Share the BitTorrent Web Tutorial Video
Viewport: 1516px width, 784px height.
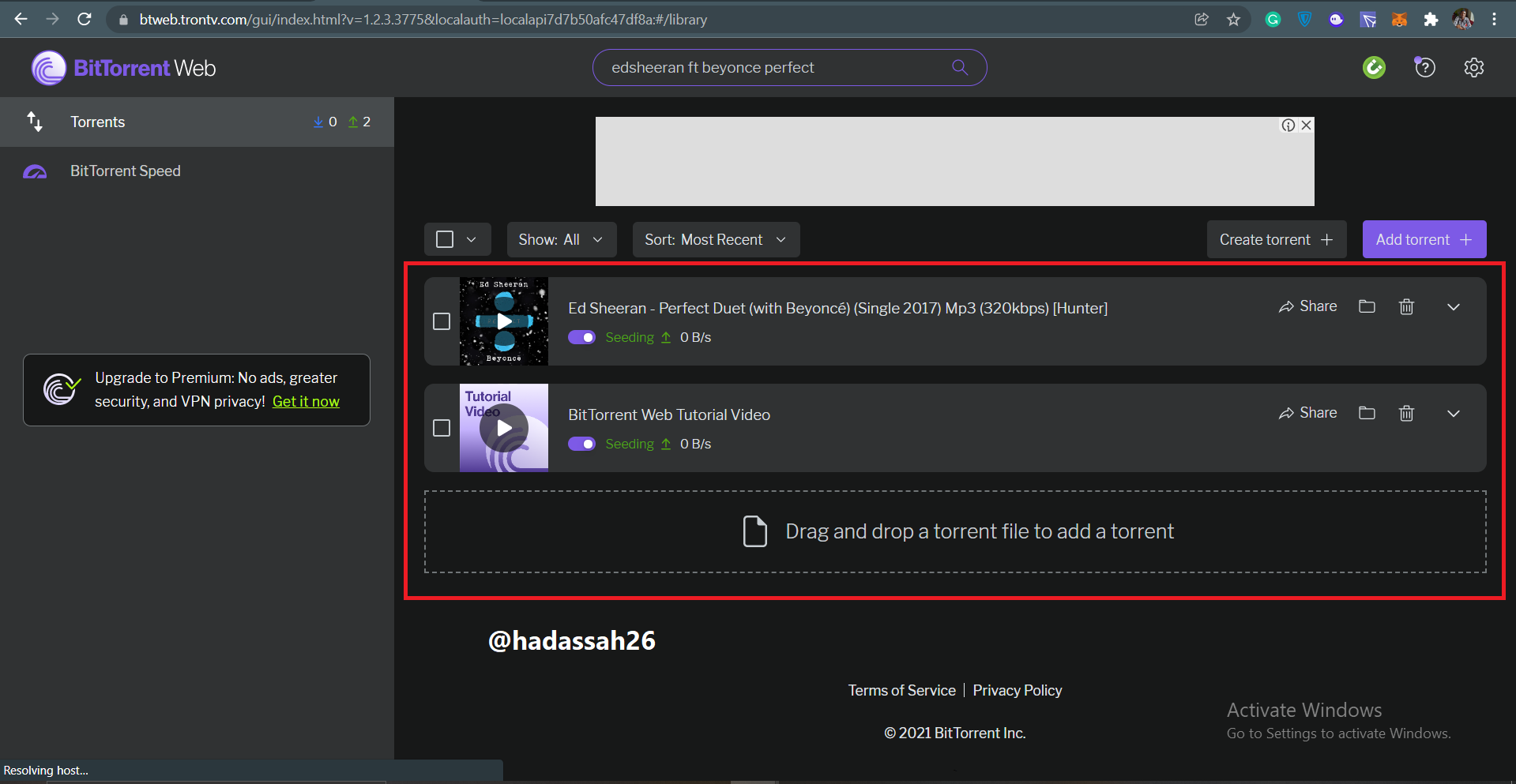pyautogui.click(x=1308, y=413)
